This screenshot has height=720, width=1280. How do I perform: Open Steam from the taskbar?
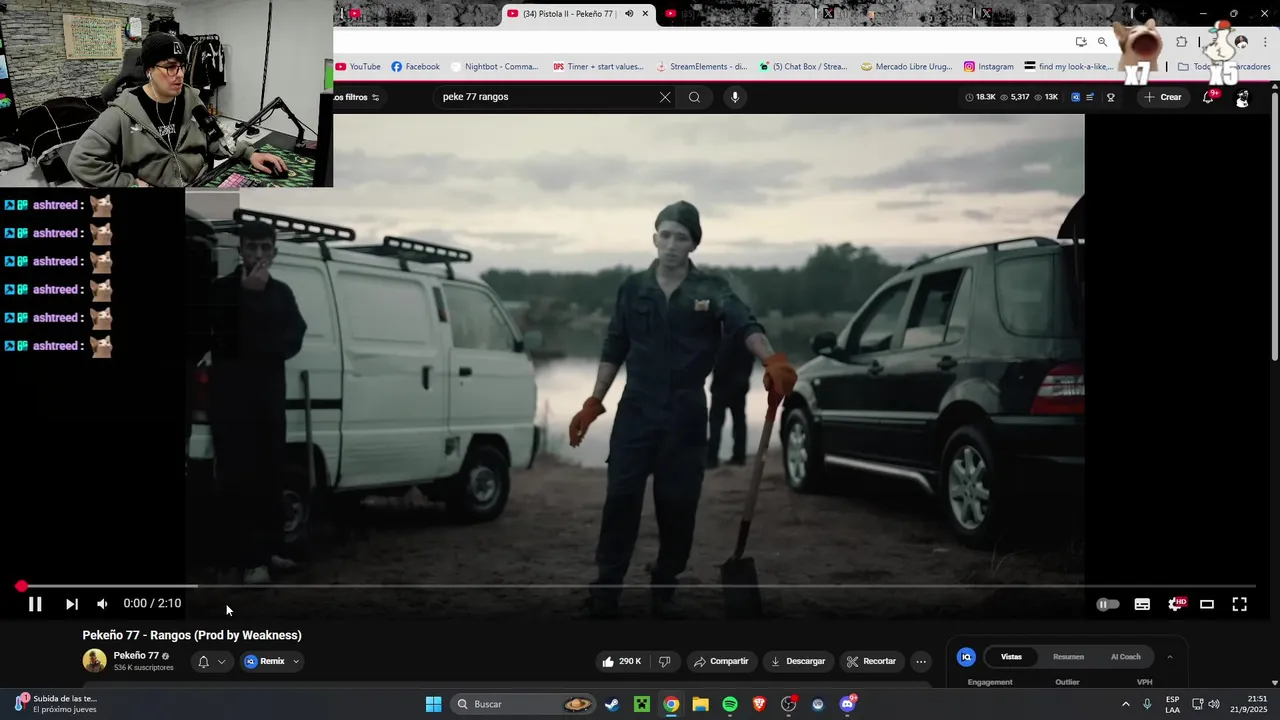612,704
